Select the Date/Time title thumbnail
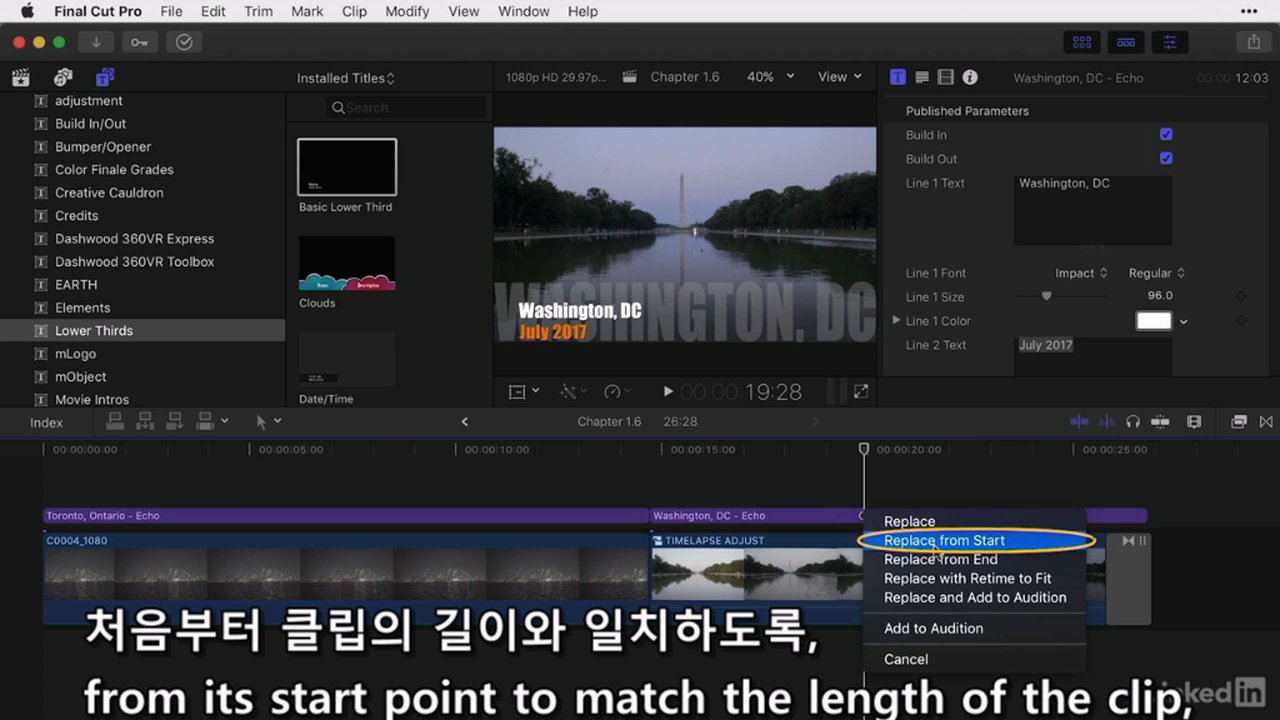The image size is (1280, 720). pyautogui.click(x=347, y=359)
